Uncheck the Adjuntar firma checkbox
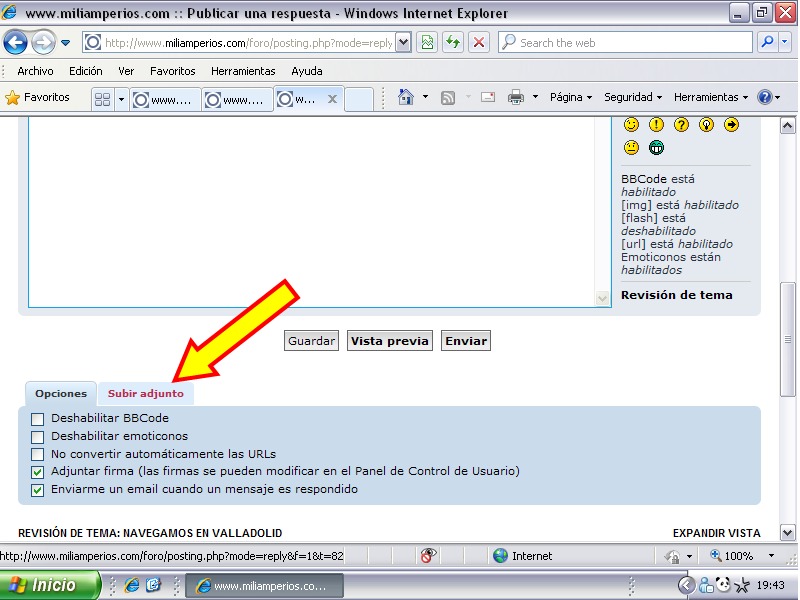Image resolution: width=800 pixels, height=600 pixels. [38, 472]
